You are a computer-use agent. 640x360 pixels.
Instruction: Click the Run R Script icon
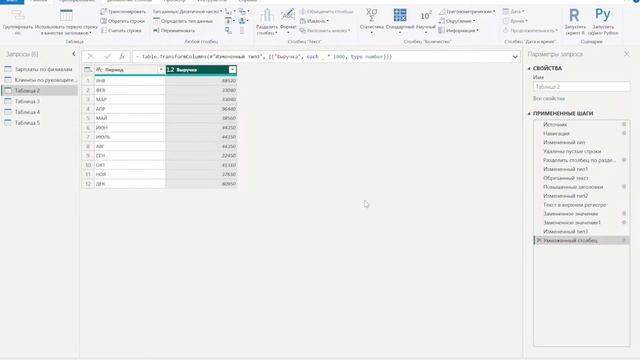pyautogui.click(x=574, y=16)
